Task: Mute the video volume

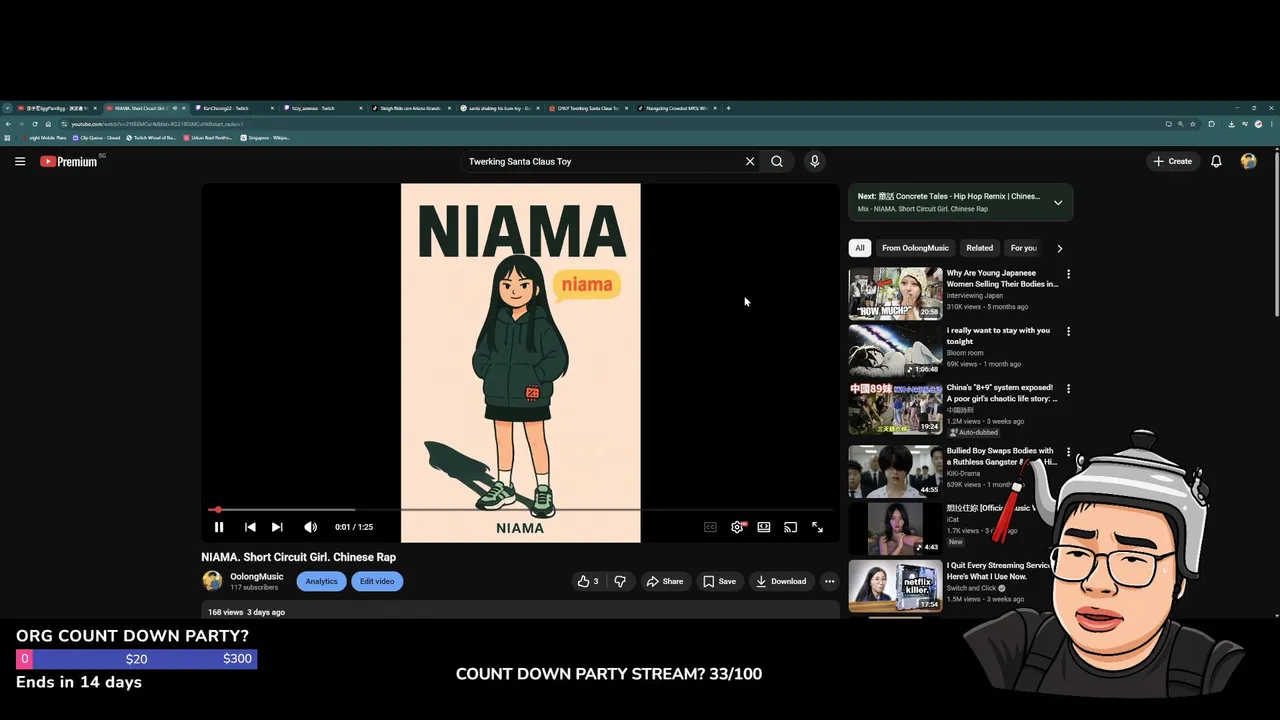Action: coord(310,527)
